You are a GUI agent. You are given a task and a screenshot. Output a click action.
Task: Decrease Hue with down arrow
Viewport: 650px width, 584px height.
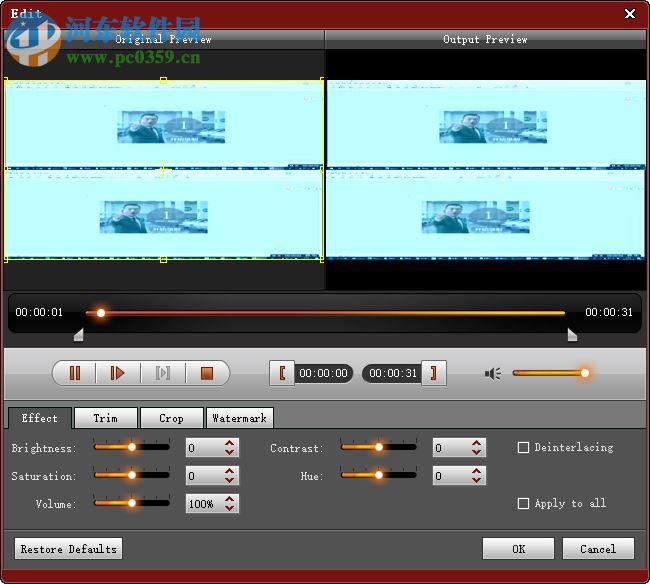pos(477,480)
